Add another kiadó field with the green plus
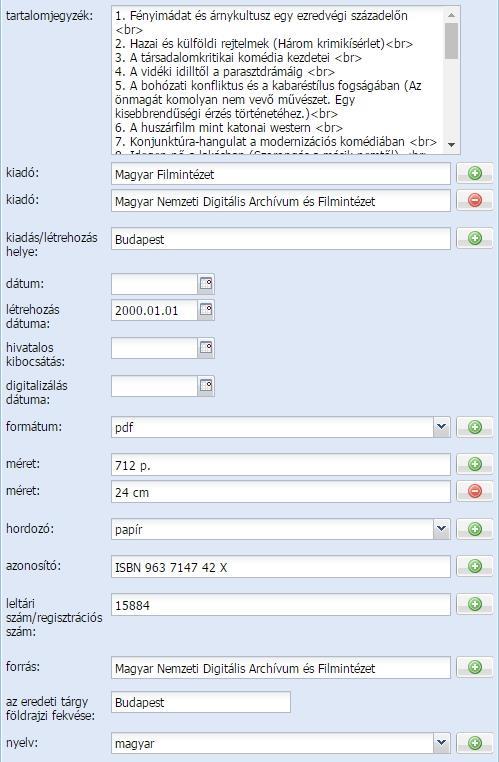Viewport: 499px width, 762px height. [475, 173]
